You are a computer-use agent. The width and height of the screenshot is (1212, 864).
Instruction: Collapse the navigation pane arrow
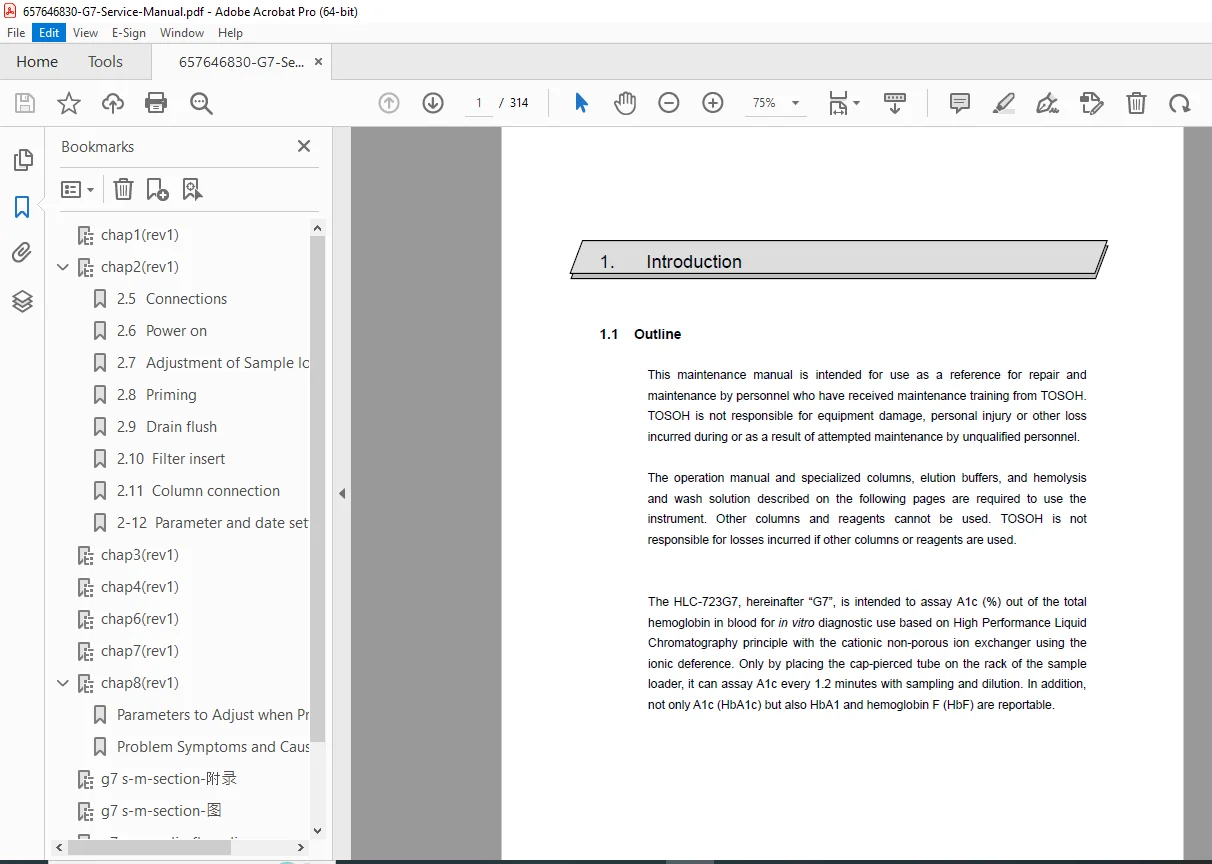(342, 493)
